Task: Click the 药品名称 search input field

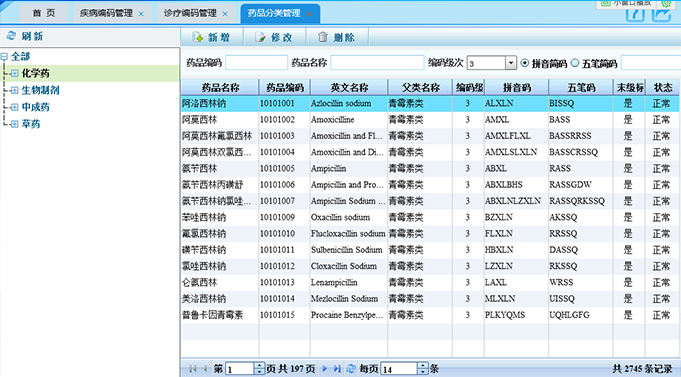Action: pyautogui.click(x=377, y=63)
